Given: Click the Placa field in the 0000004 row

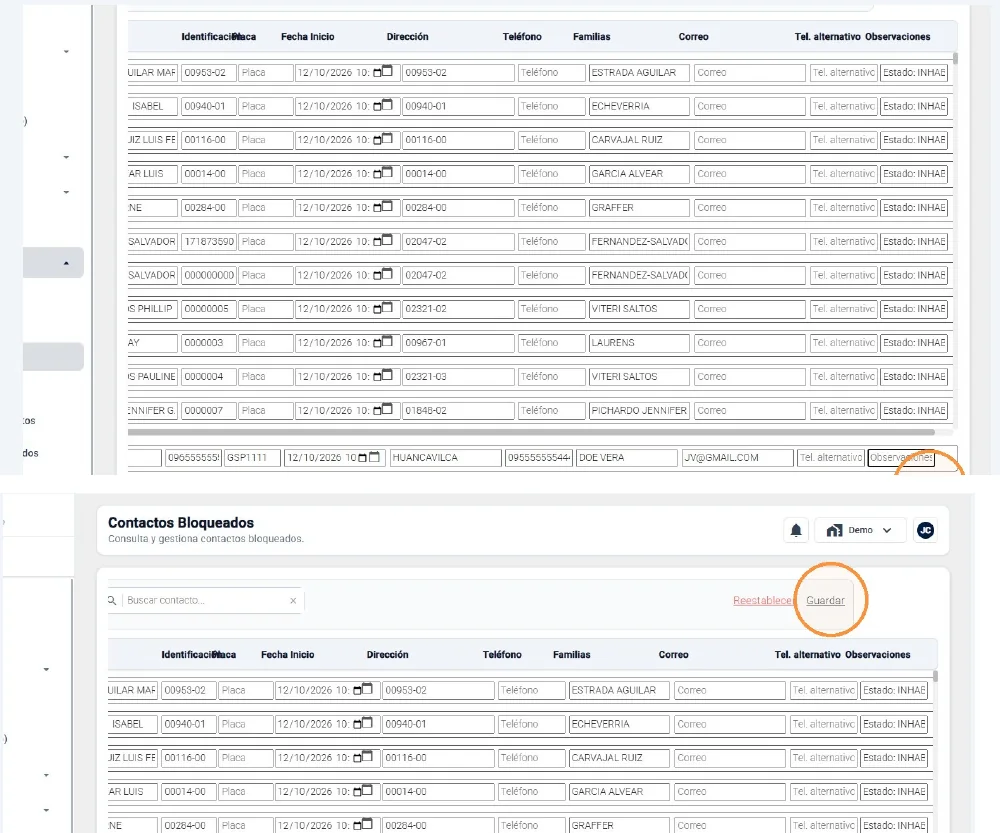Looking at the screenshot, I should [265, 376].
